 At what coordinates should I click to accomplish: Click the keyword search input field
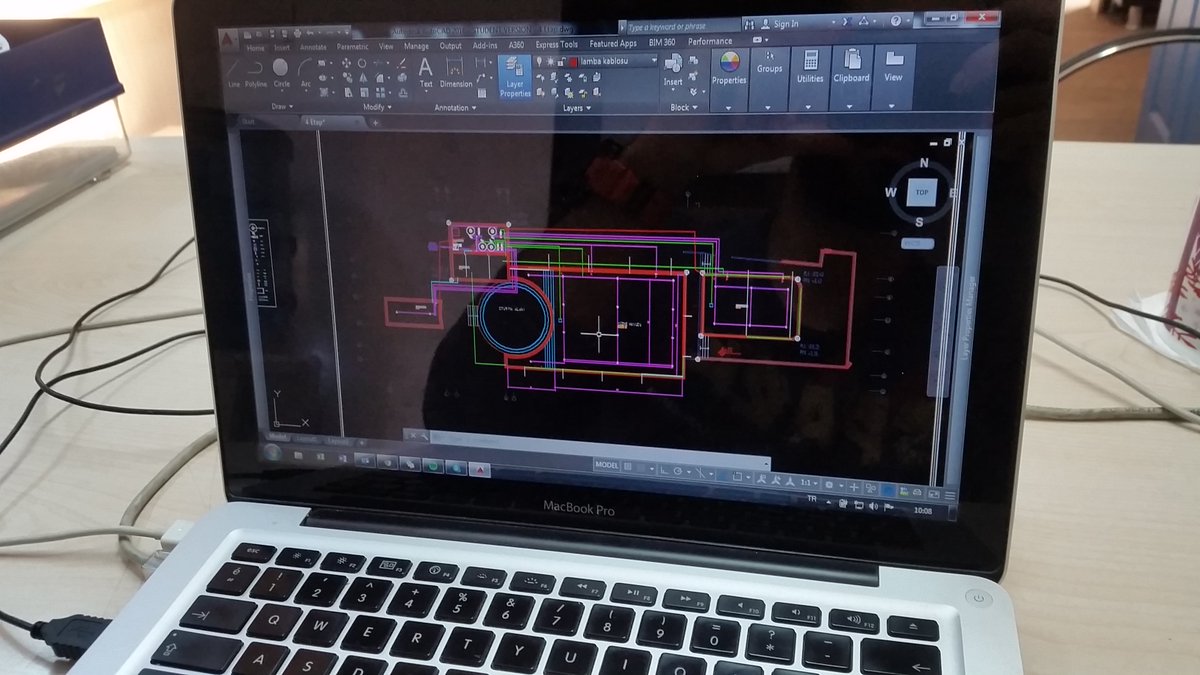[683, 25]
